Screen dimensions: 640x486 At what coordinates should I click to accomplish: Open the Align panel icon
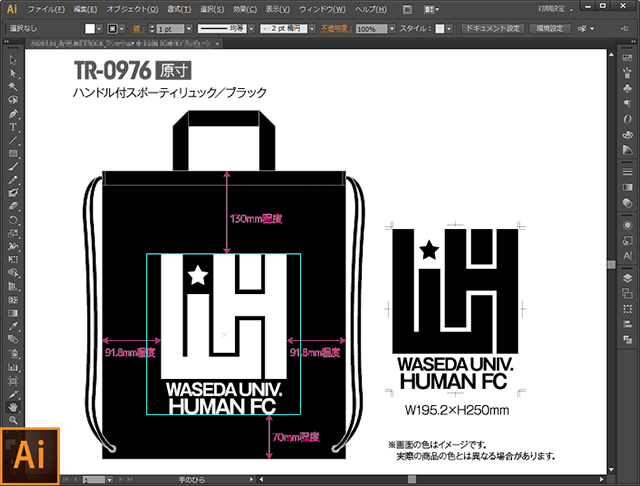(627, 324)
